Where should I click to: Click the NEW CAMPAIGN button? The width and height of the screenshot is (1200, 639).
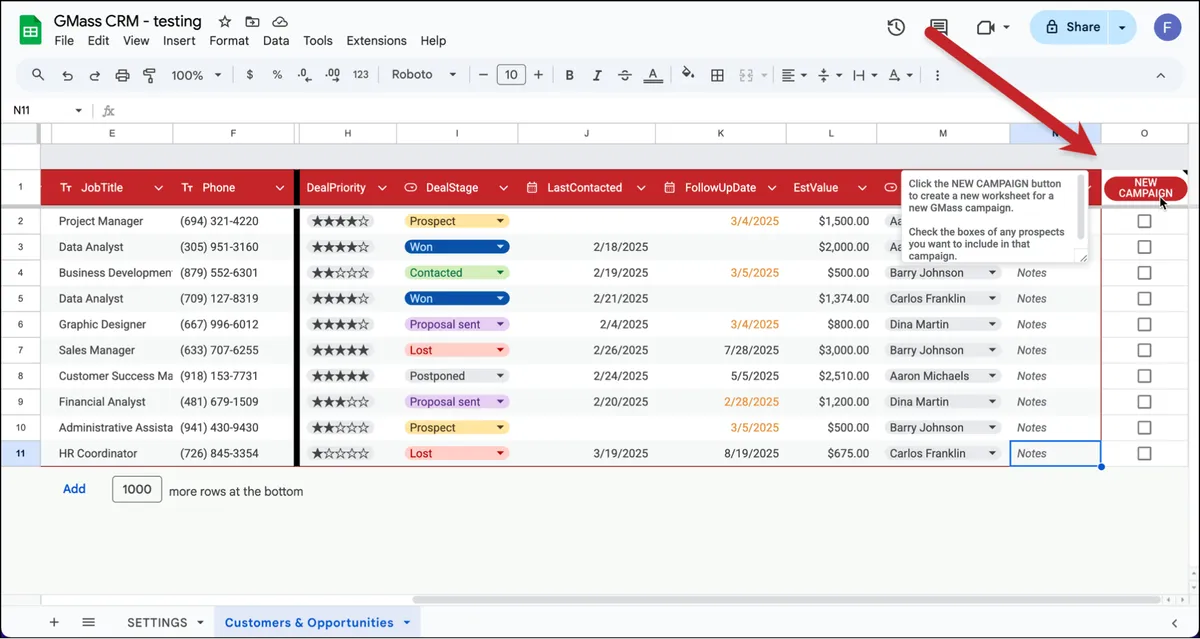[1145, 188]
